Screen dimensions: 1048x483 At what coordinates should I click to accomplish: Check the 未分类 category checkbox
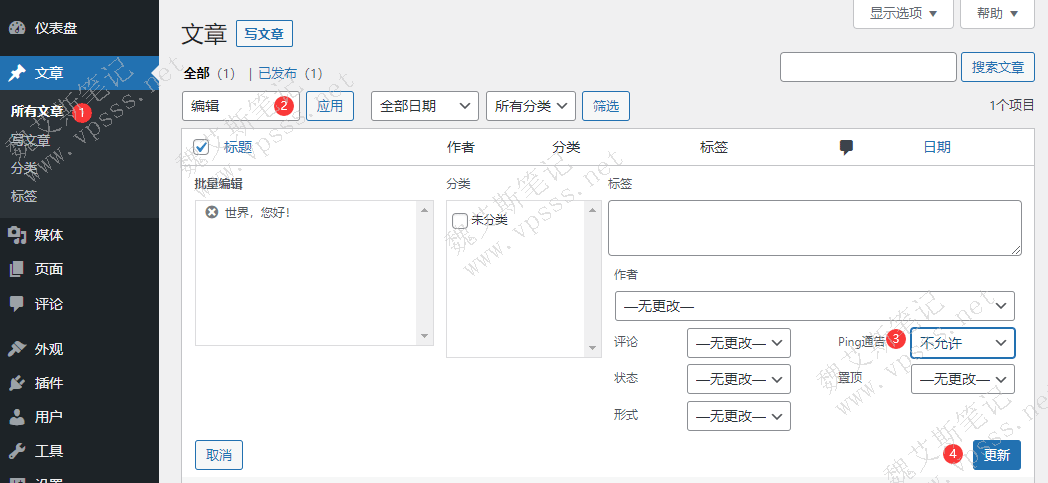[x=460, y=220]
